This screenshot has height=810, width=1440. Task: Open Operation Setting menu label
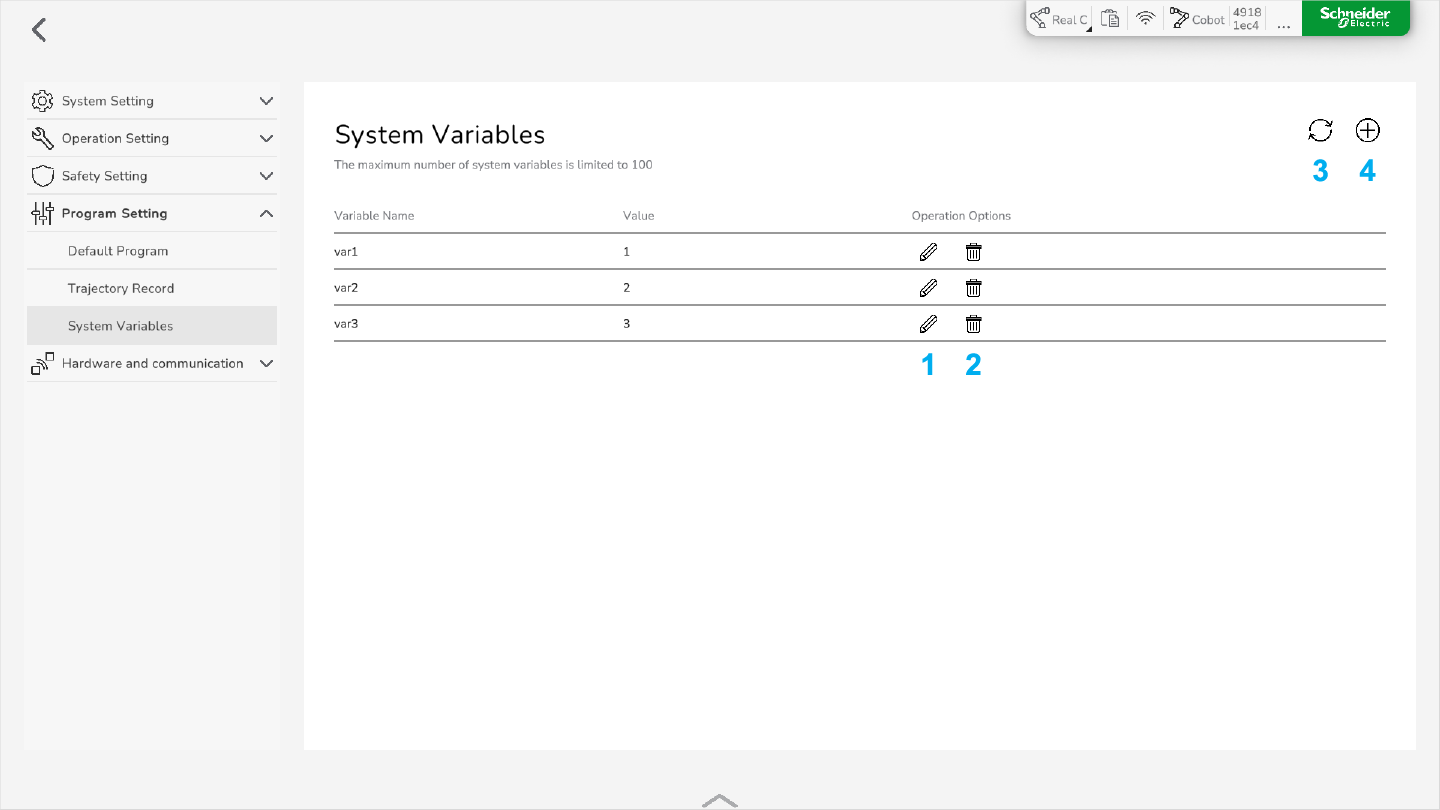(115, 138)
